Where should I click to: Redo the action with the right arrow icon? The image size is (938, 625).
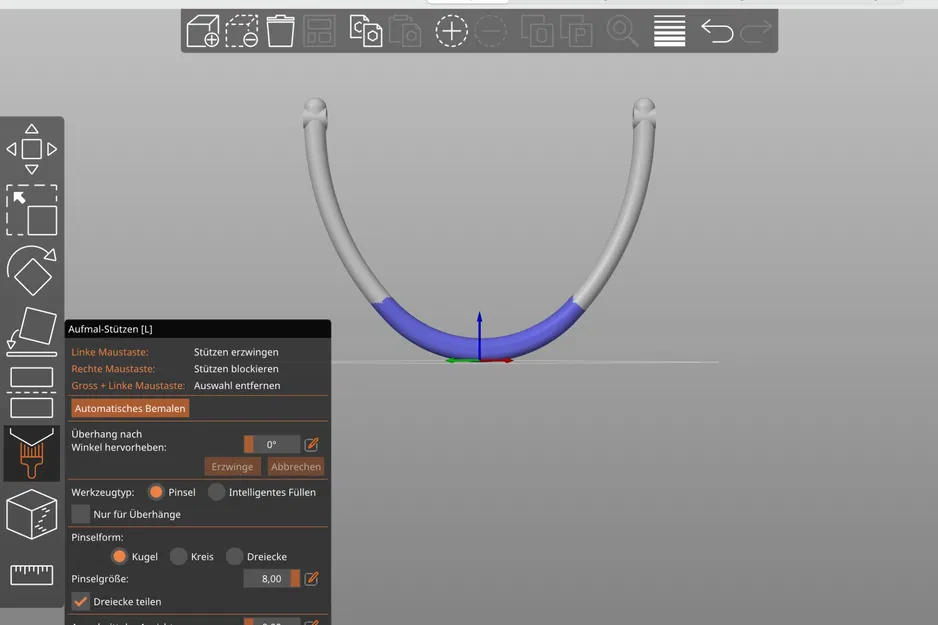(756, 31)
